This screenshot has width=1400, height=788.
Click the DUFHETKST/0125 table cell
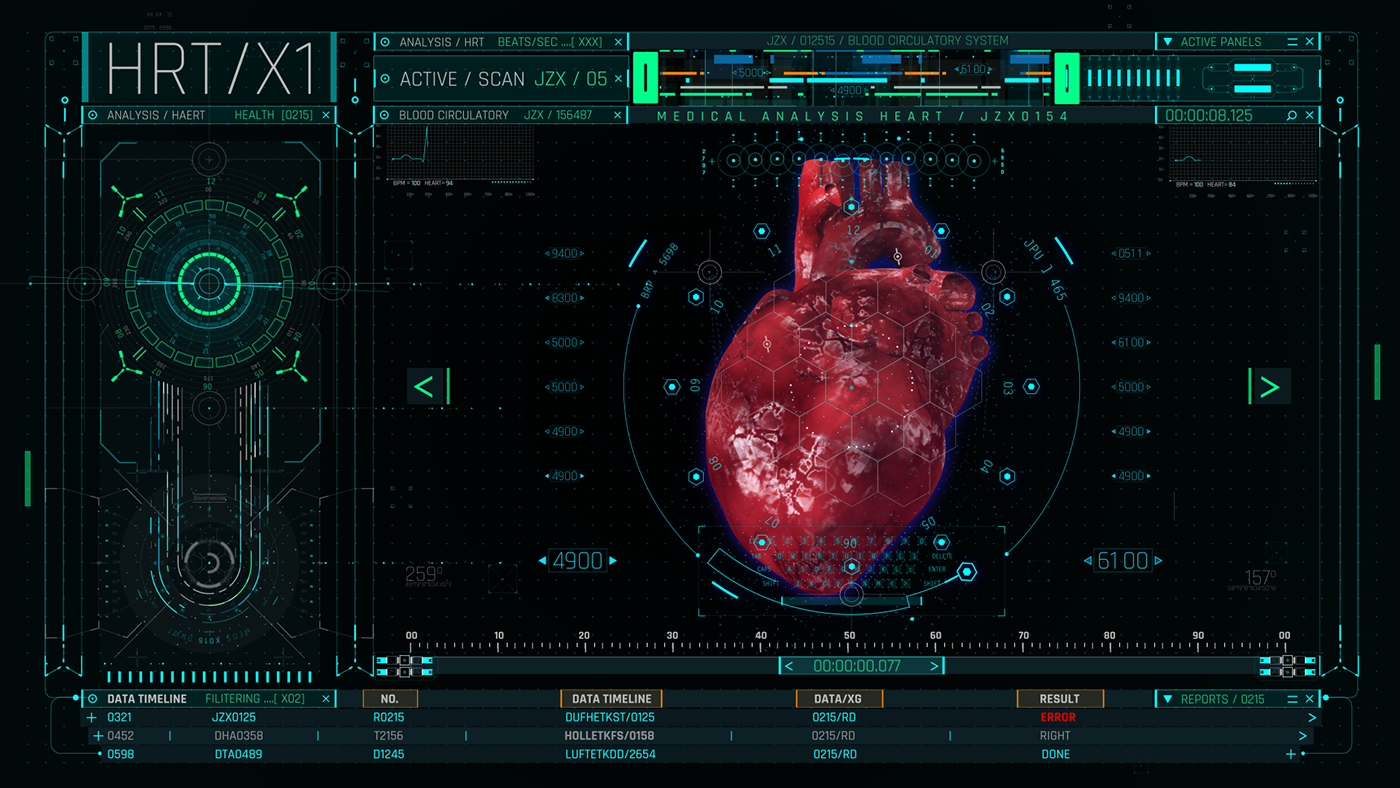click(x=610, y=717)
